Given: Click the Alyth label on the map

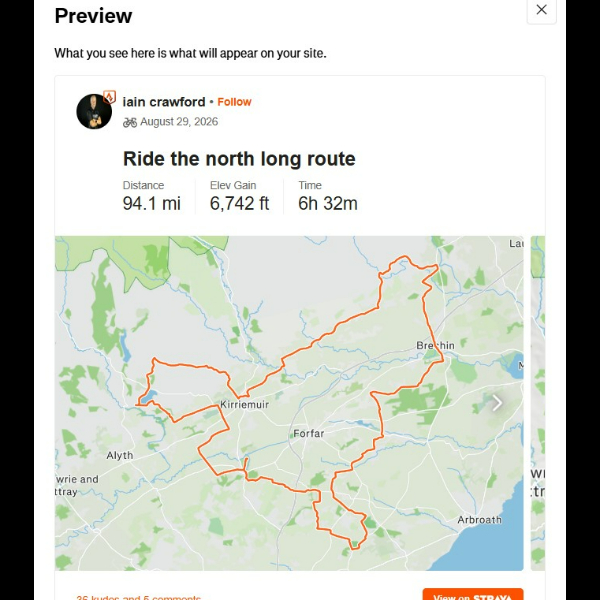Looking at the screenshot, I should [120, 455].
